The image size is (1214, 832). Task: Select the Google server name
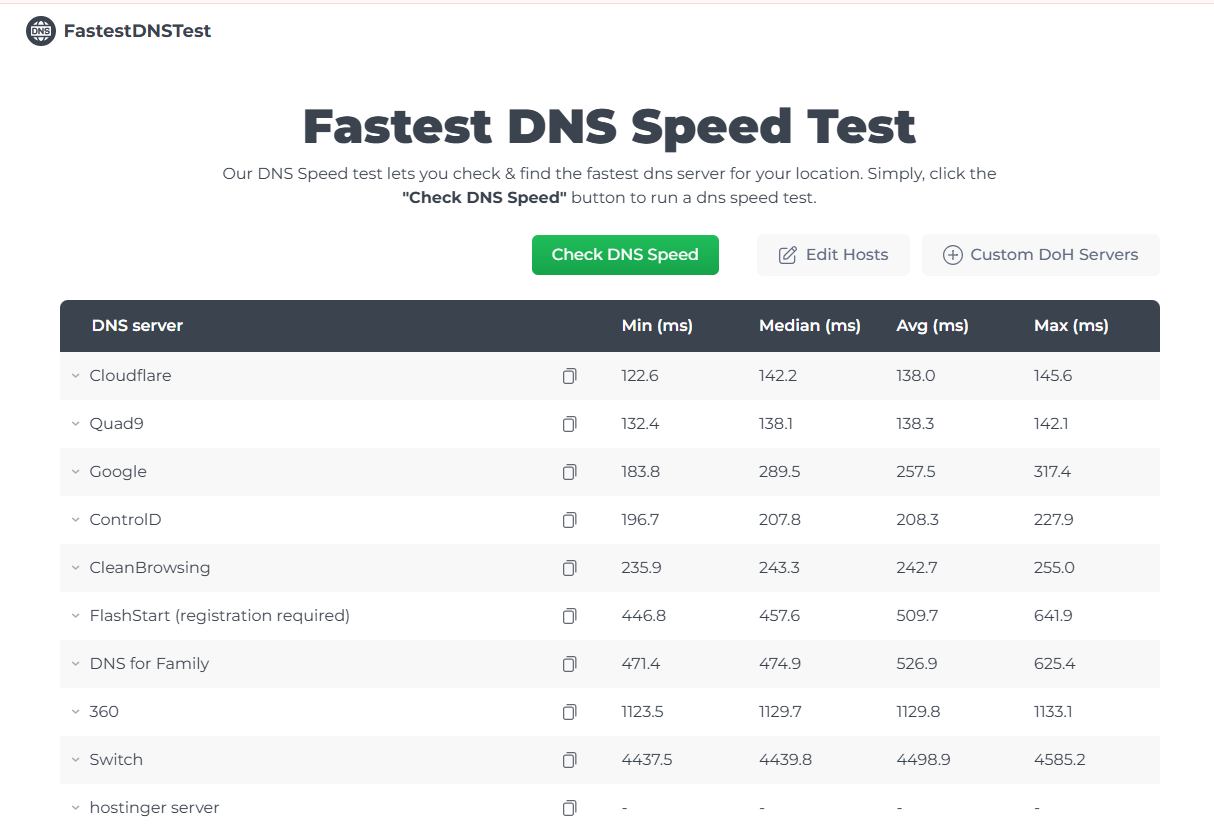(118, 472)
